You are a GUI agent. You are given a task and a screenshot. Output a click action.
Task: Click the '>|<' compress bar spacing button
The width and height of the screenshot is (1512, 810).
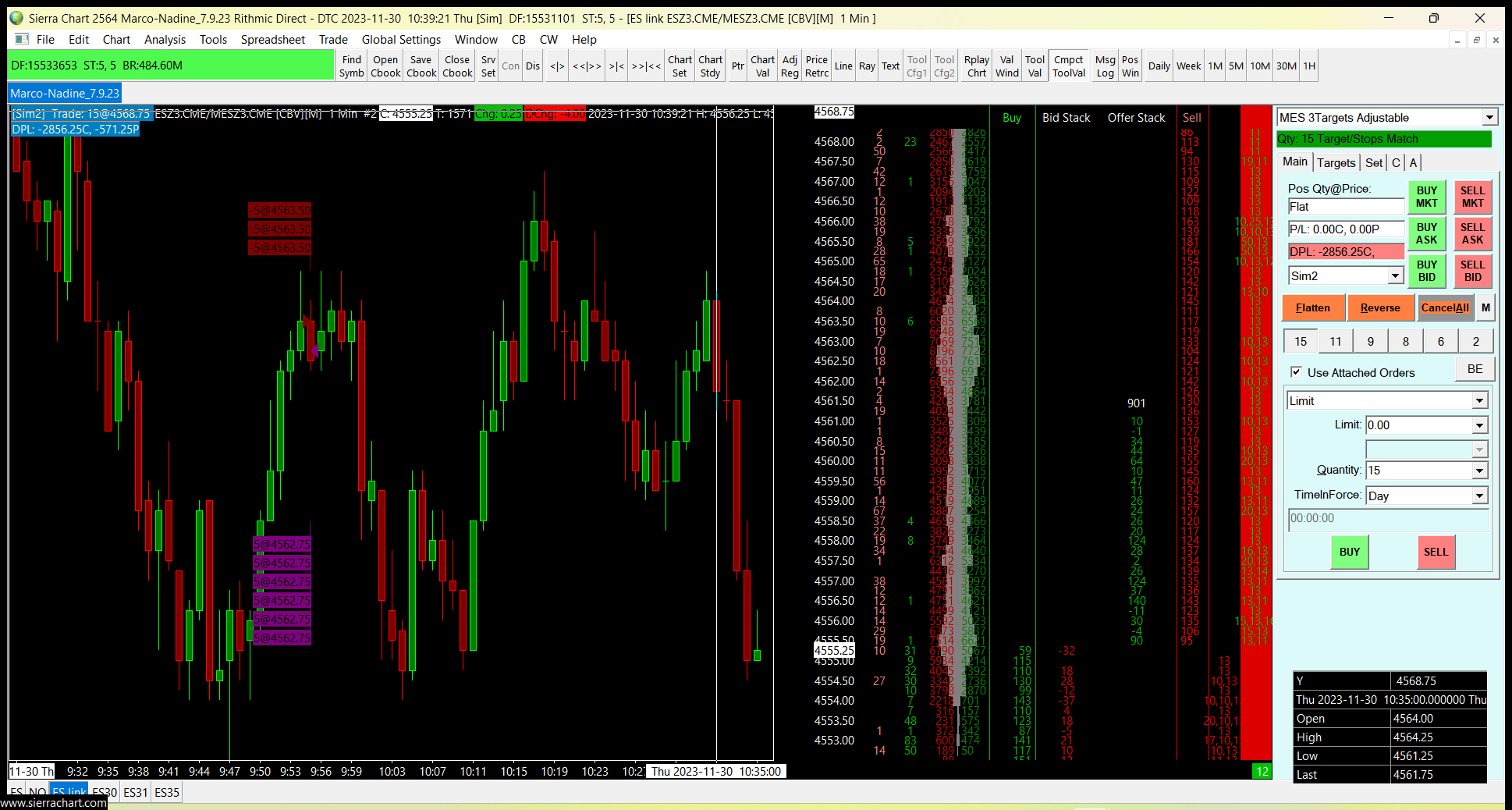(x=616, y=66)
